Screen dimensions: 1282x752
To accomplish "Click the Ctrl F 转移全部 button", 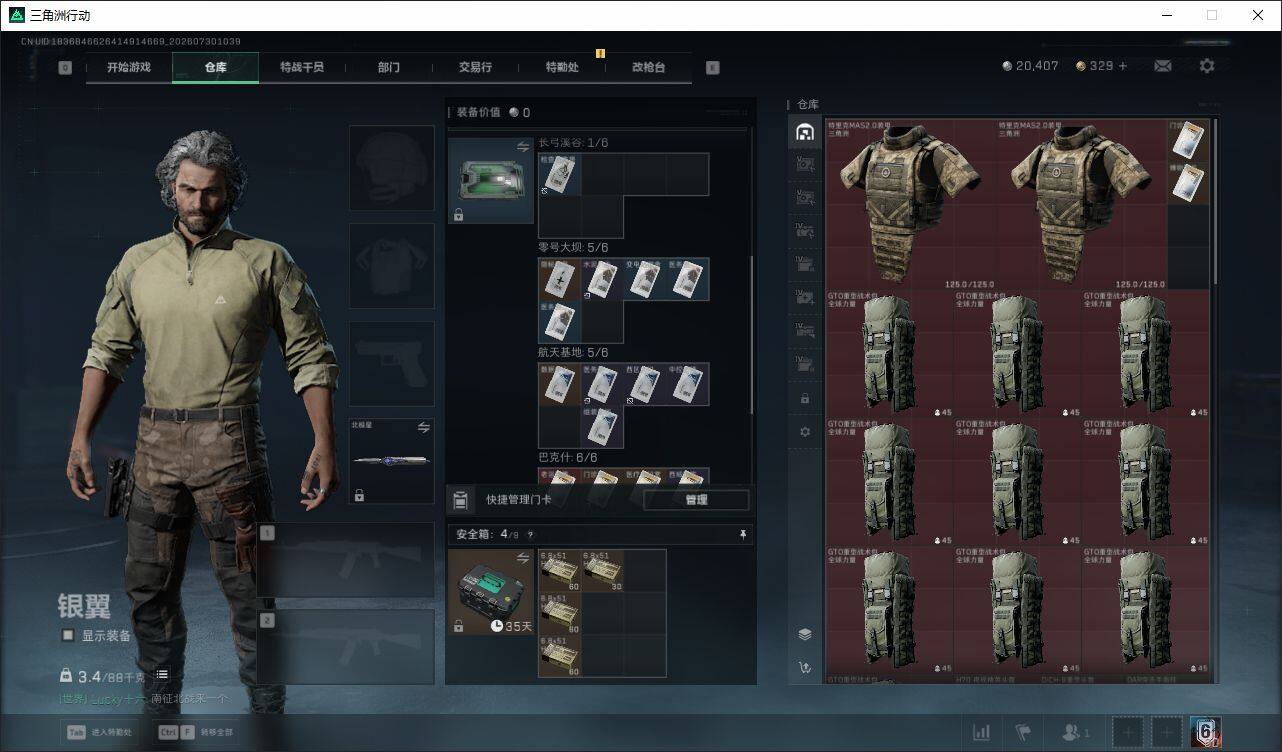I will [x=195, y=732].
